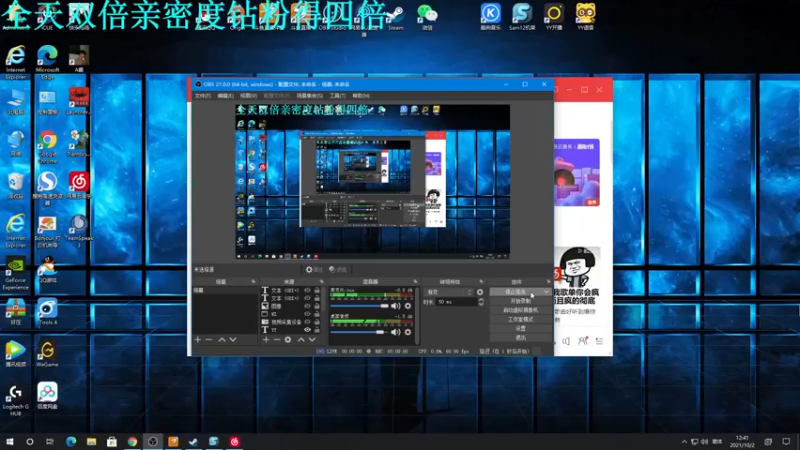Remove the selected source with minus icon
The width and height of the screenshot is (800, 450).
pos(277,340)
